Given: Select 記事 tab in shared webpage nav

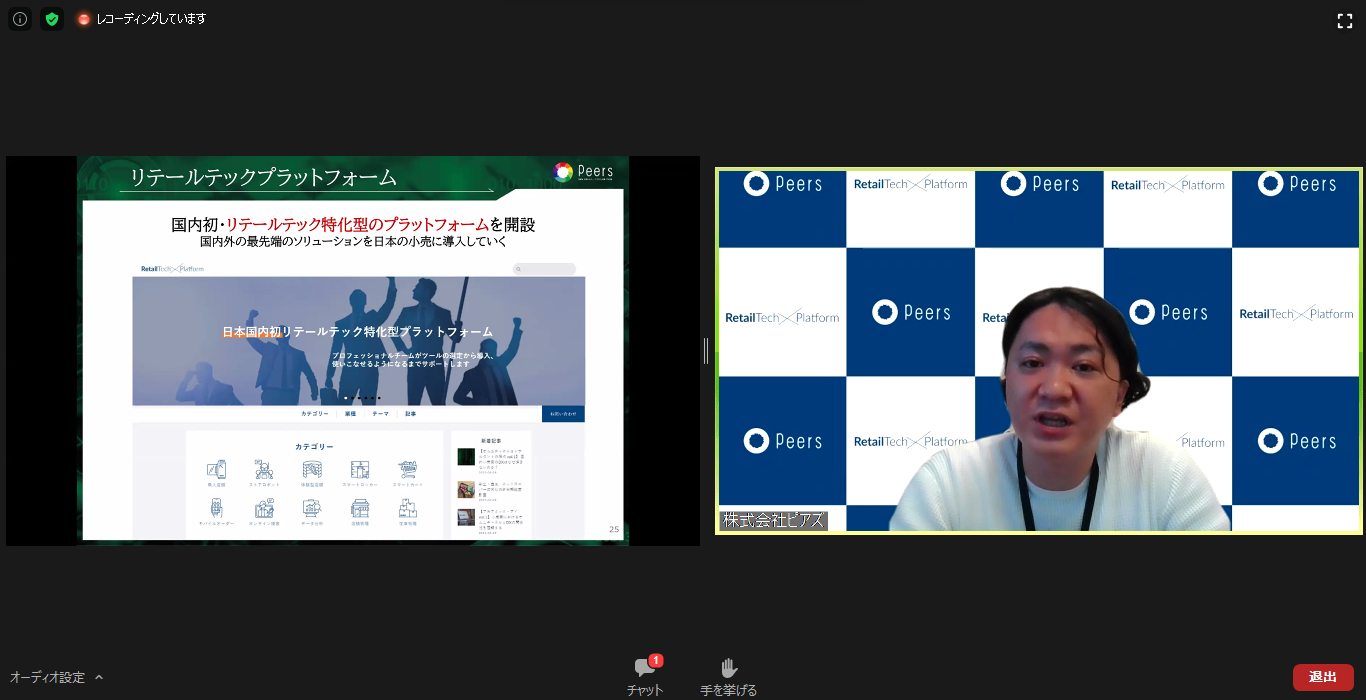Looking at the screenshot, I should pos(410,414).
